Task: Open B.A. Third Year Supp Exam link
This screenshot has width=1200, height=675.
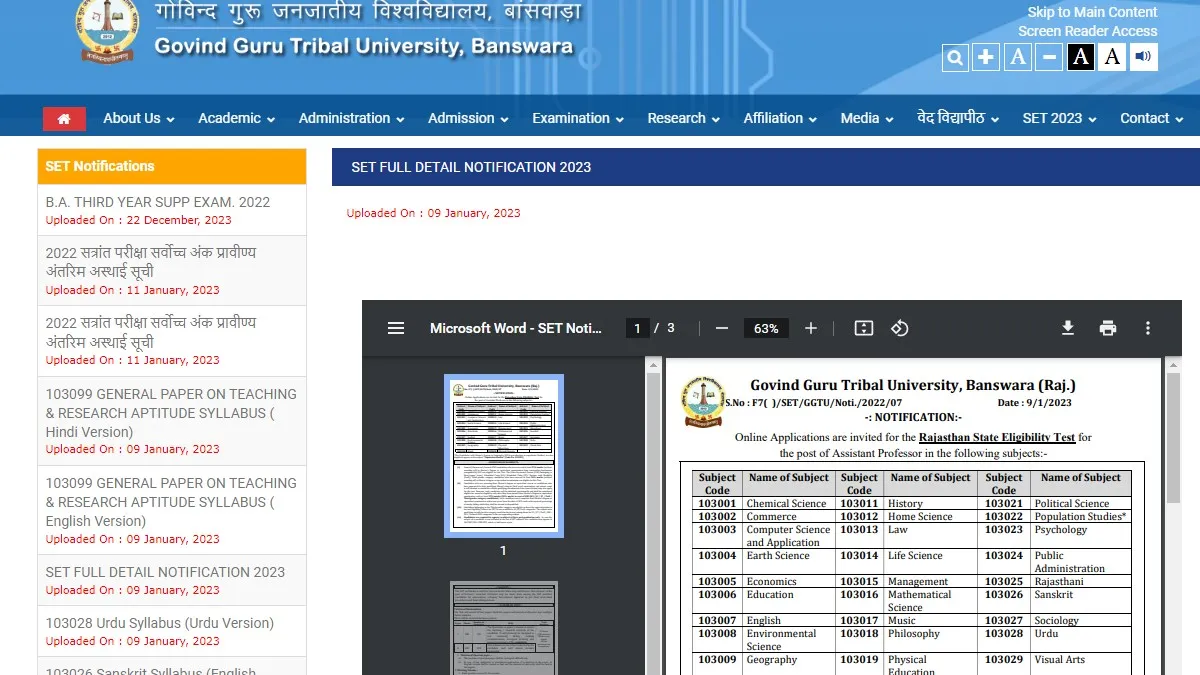Action: click(158, 202)
